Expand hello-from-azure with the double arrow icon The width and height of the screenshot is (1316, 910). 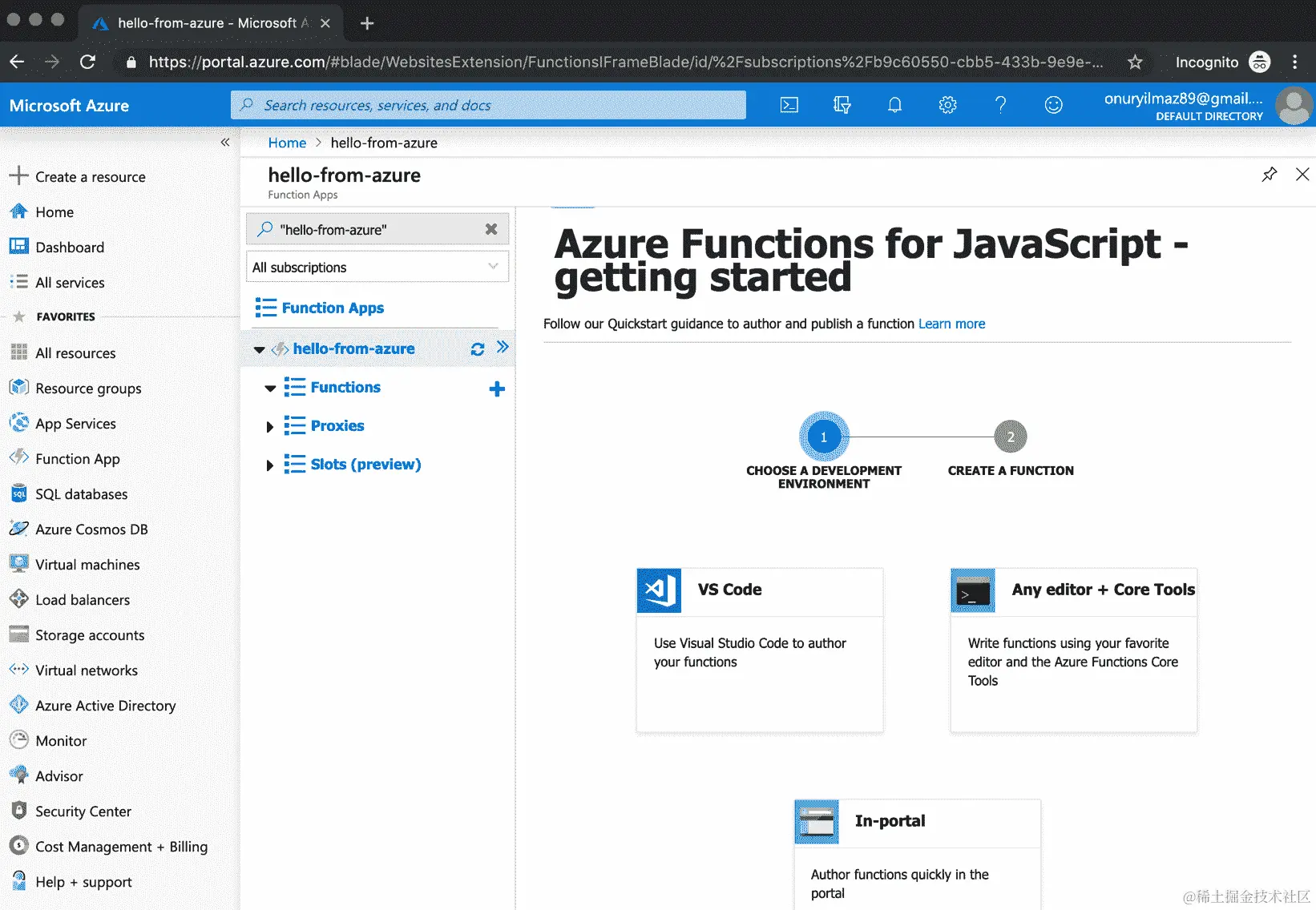pyautogui.click(x=503, y=347)
